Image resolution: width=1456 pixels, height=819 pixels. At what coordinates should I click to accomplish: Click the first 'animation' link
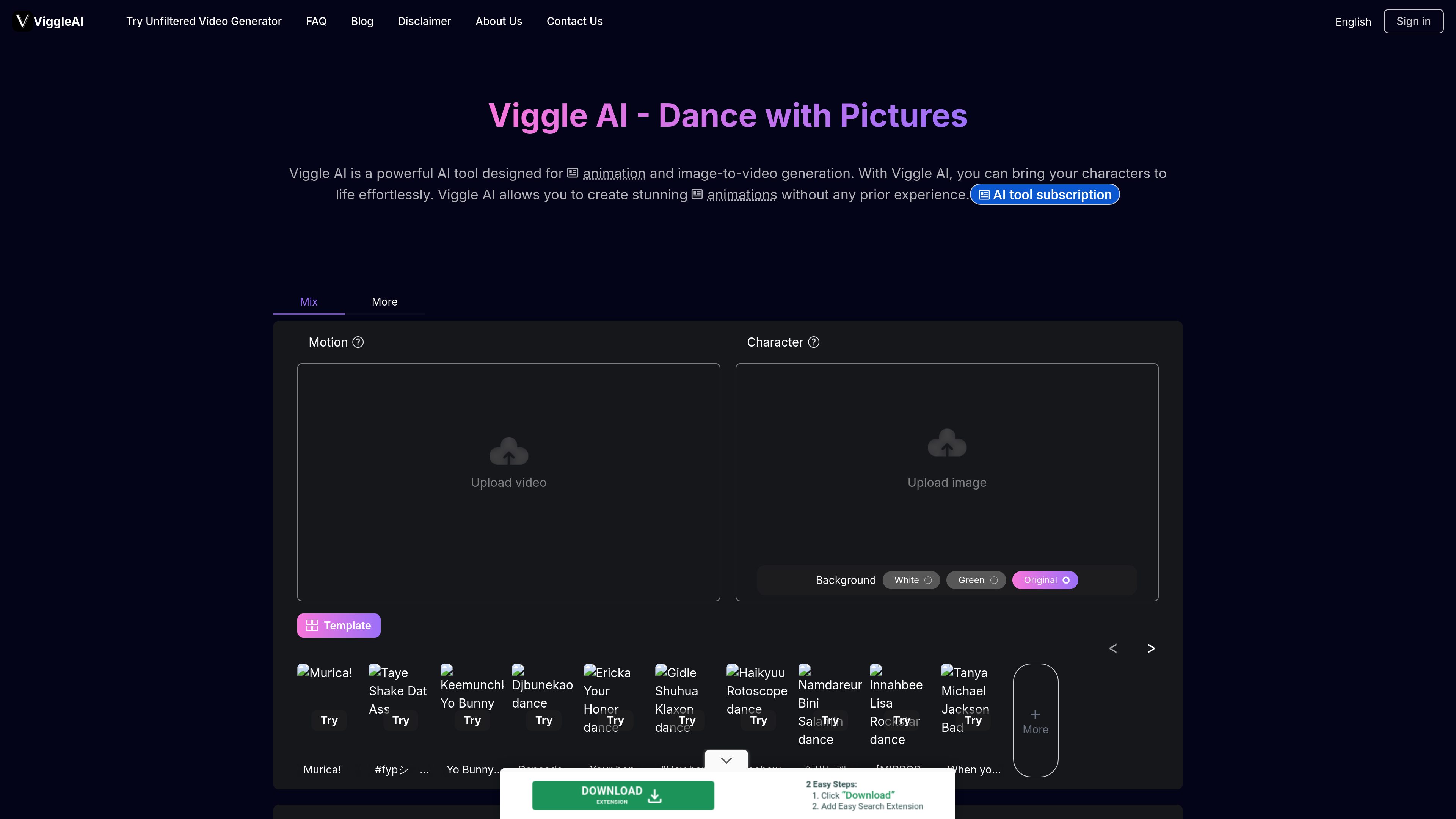click(614, 174)
